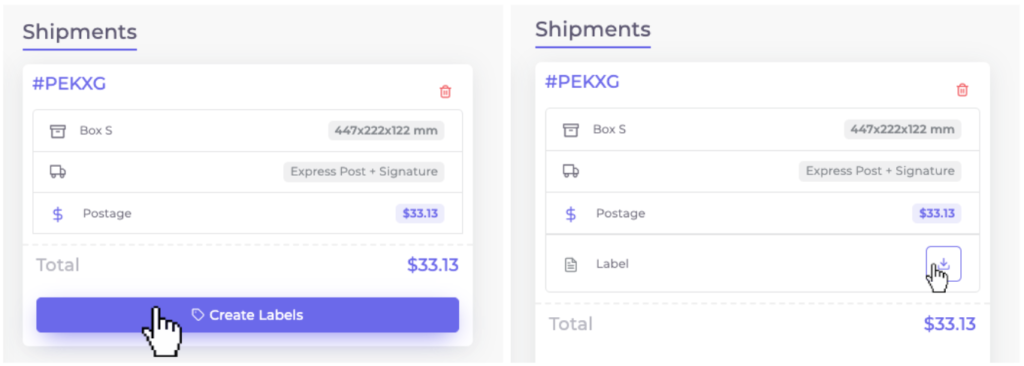Viewport: 1024px width, 366px height.
Task: Click the delivery truck icon in right panel
Action: (571, 171)
